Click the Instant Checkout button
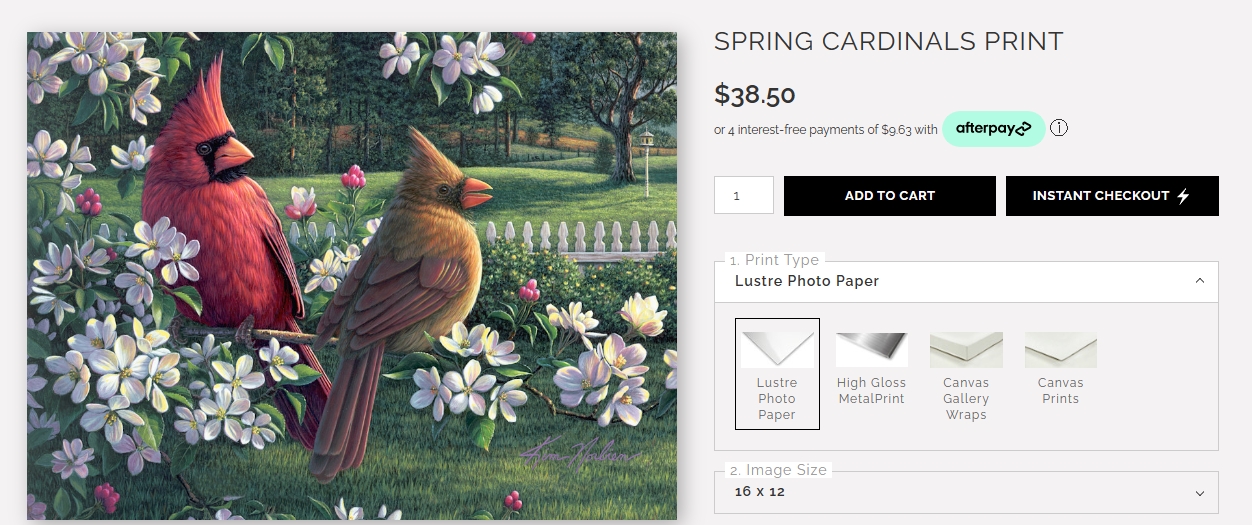This screenshot has width=1252, height=525. pos(1112,196)
